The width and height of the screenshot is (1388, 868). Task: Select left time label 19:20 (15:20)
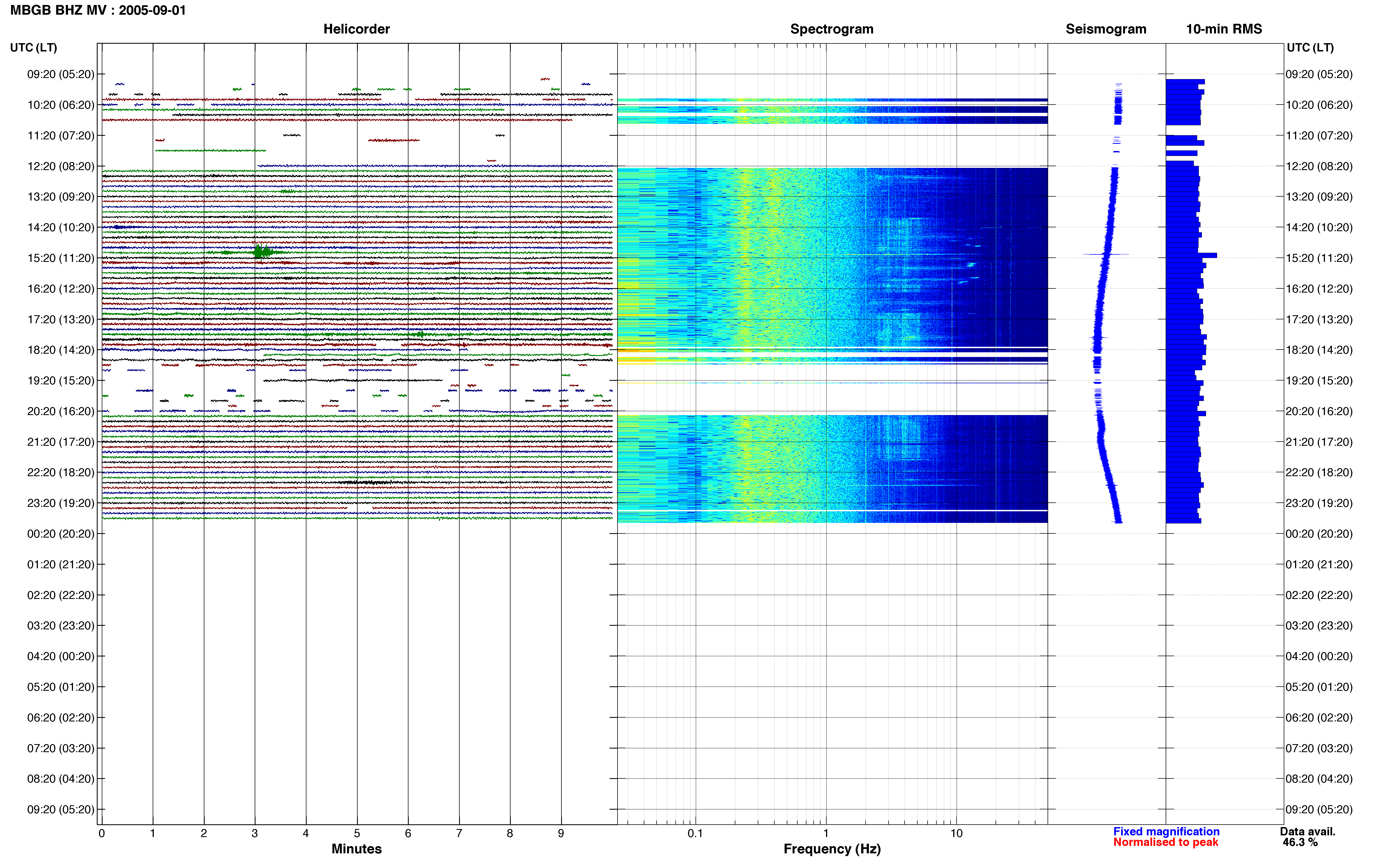(x=61, y=380)
